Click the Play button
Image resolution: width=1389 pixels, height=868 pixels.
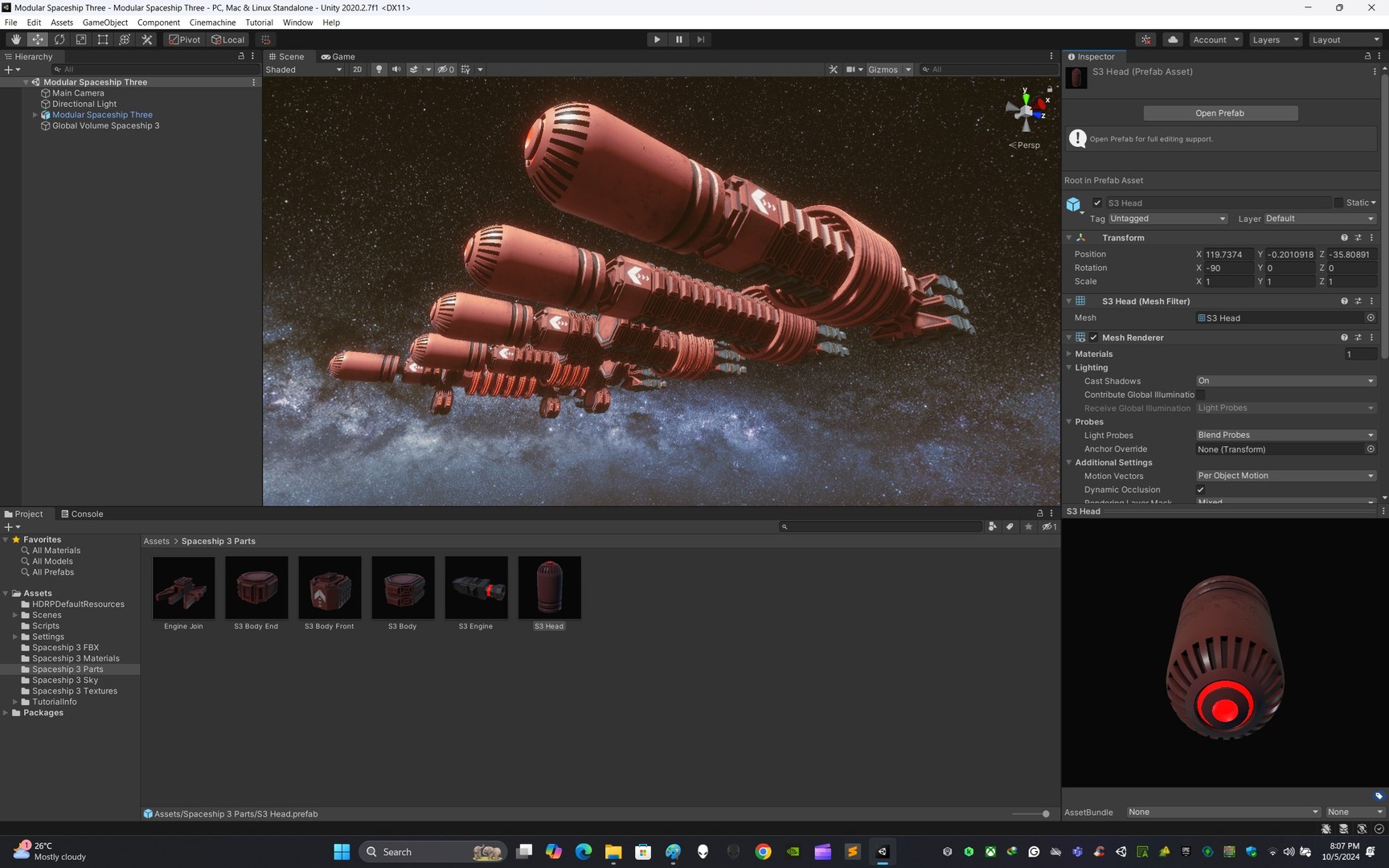[x=657, y=39]
